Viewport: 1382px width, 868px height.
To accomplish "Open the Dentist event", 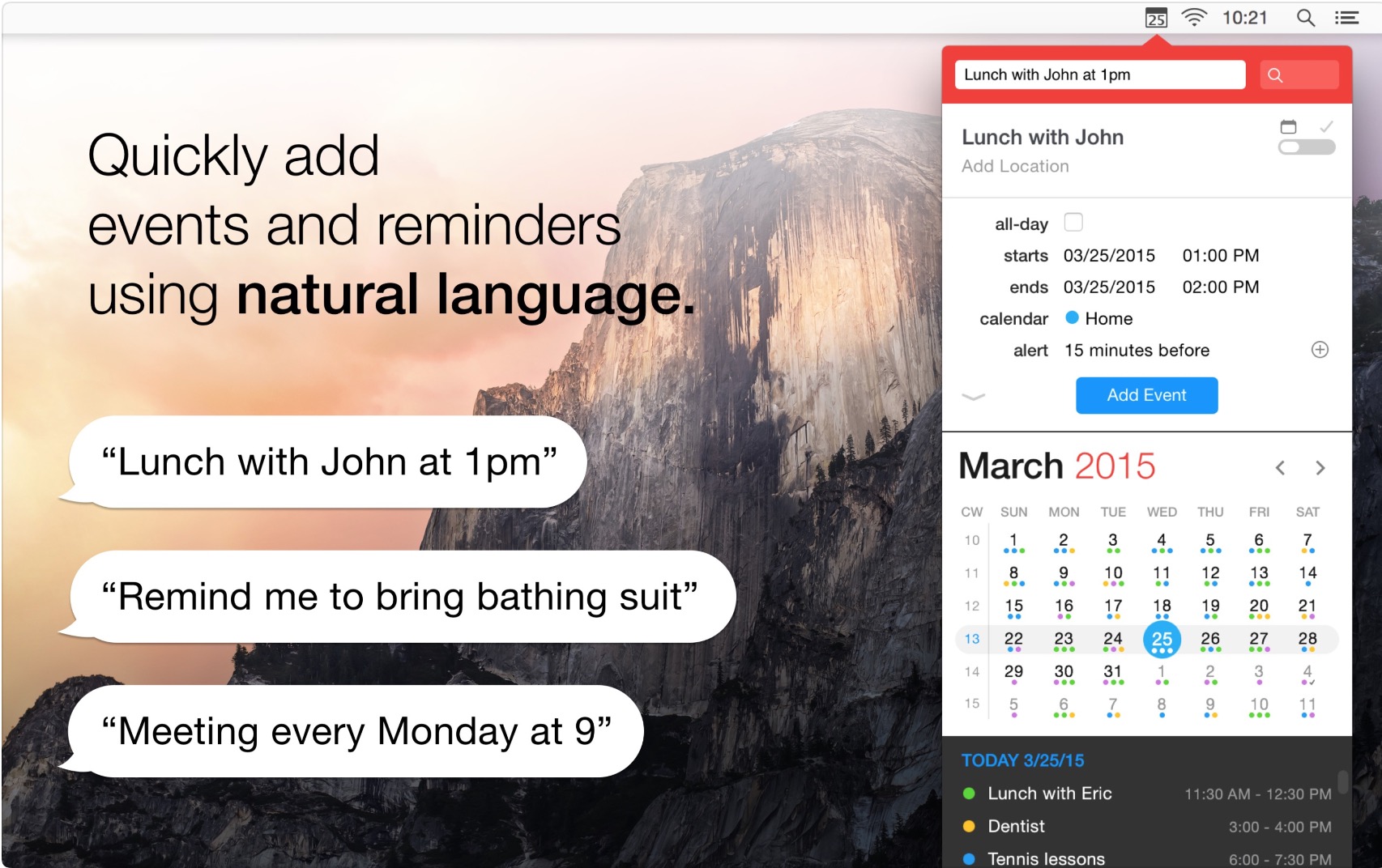I will coord(1146,827).
